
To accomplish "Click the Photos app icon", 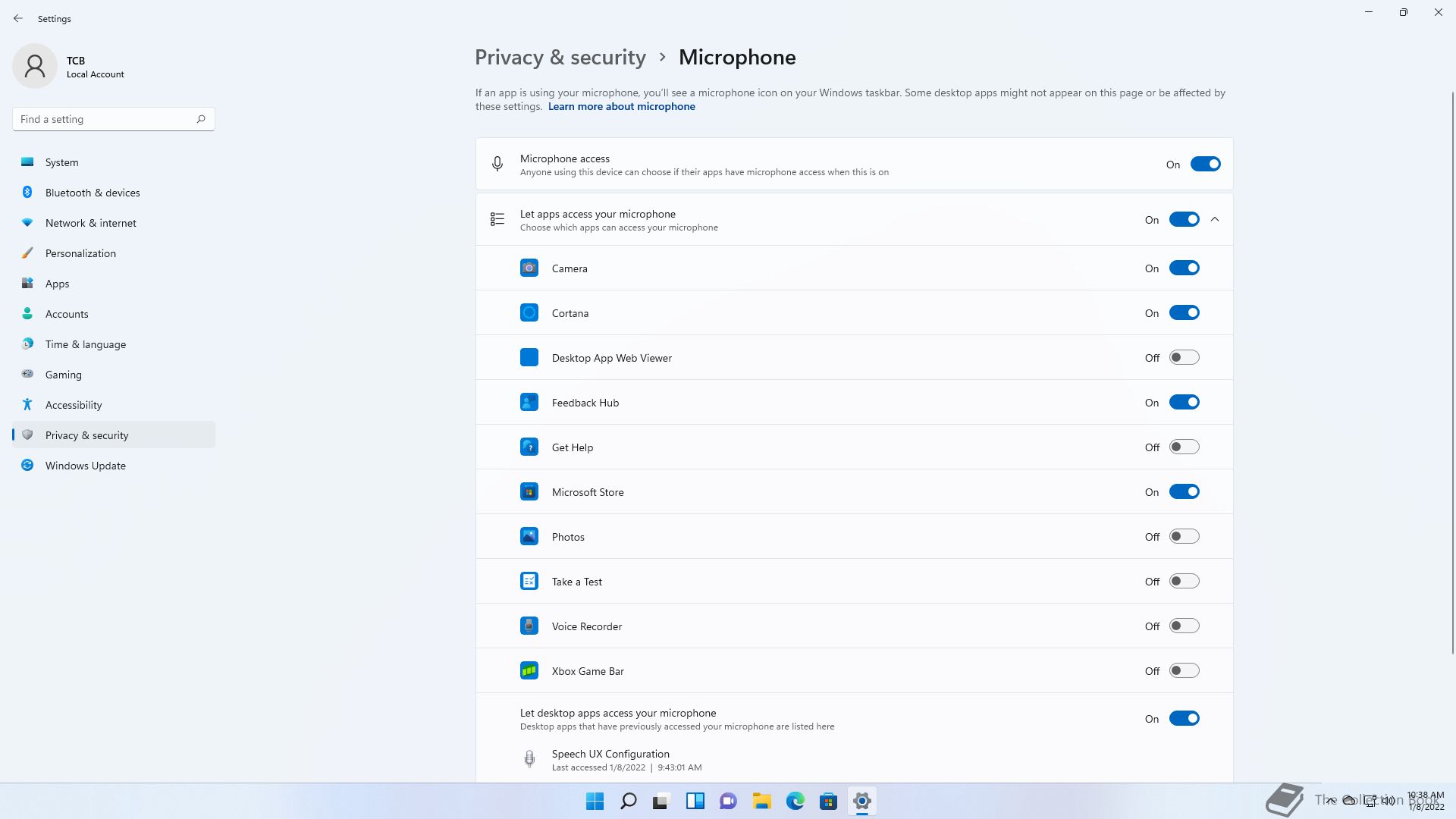I will click(529, 536).
